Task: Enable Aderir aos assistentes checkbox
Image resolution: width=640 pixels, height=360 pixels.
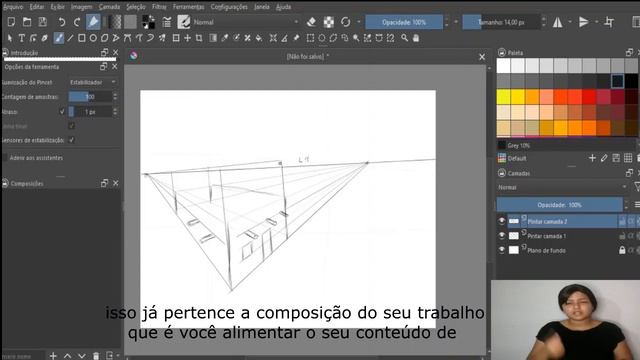Action: click(x=5, y=158)
